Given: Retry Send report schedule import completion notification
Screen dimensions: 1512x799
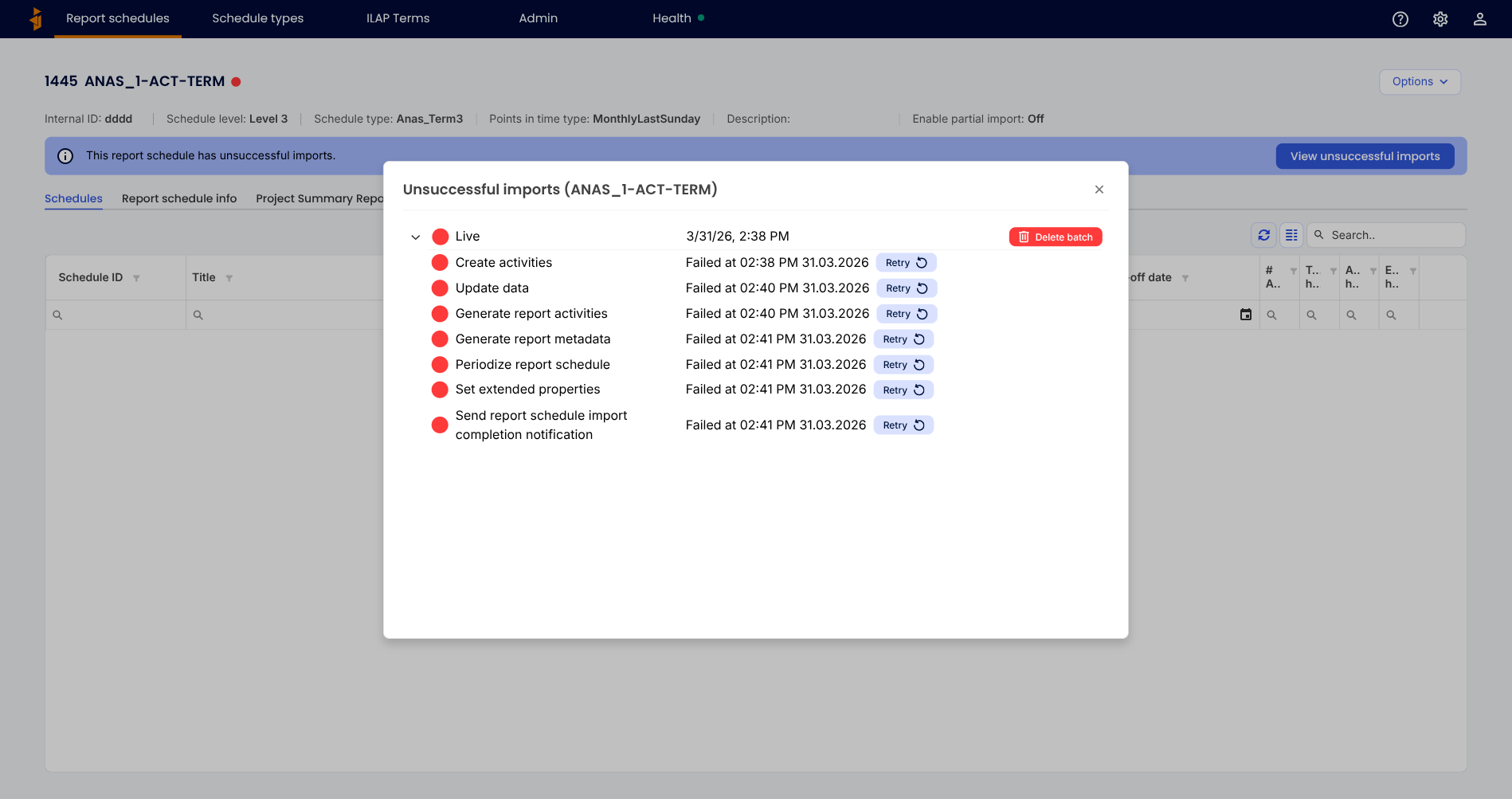Looking at the screenshot, I should [x=903, y=425].
